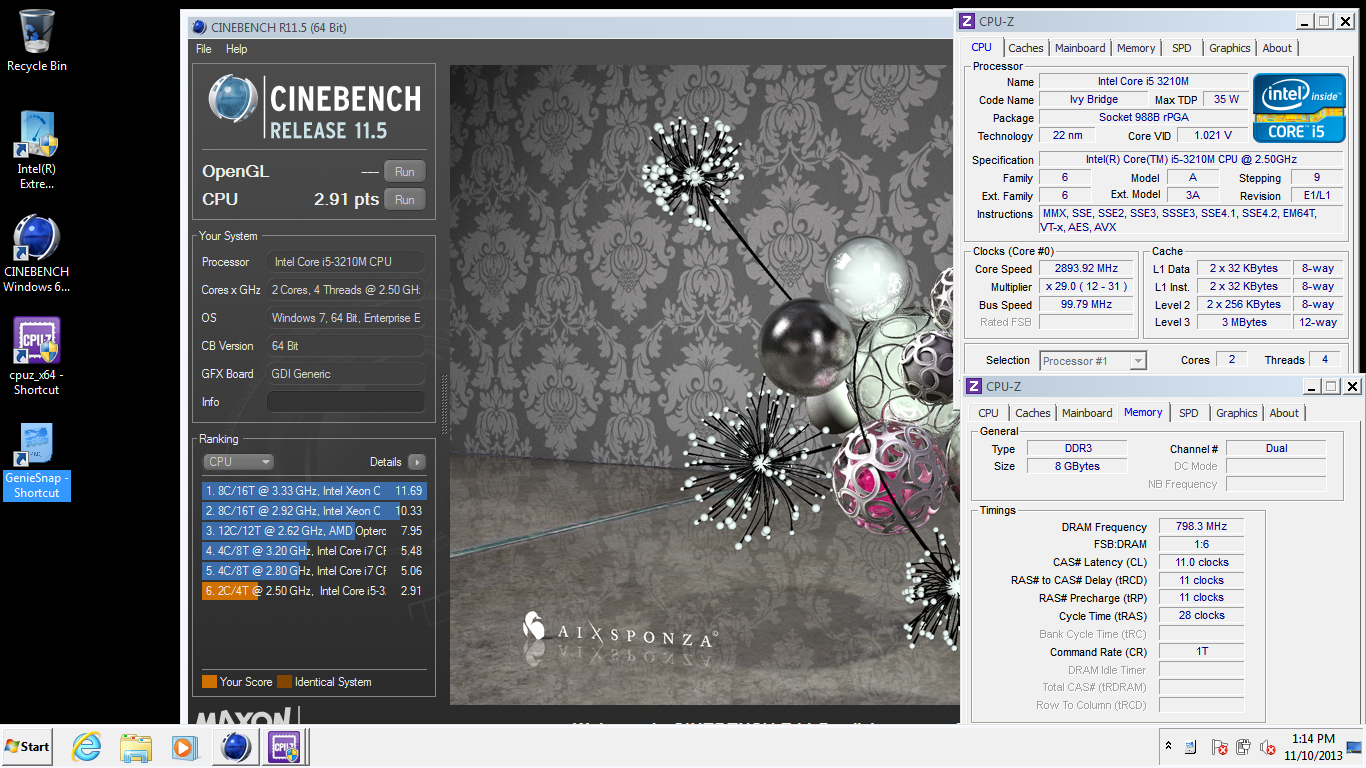Click the rendered scene preview image
Screen dimensions: 1366x768
click(x=704, y=385)
